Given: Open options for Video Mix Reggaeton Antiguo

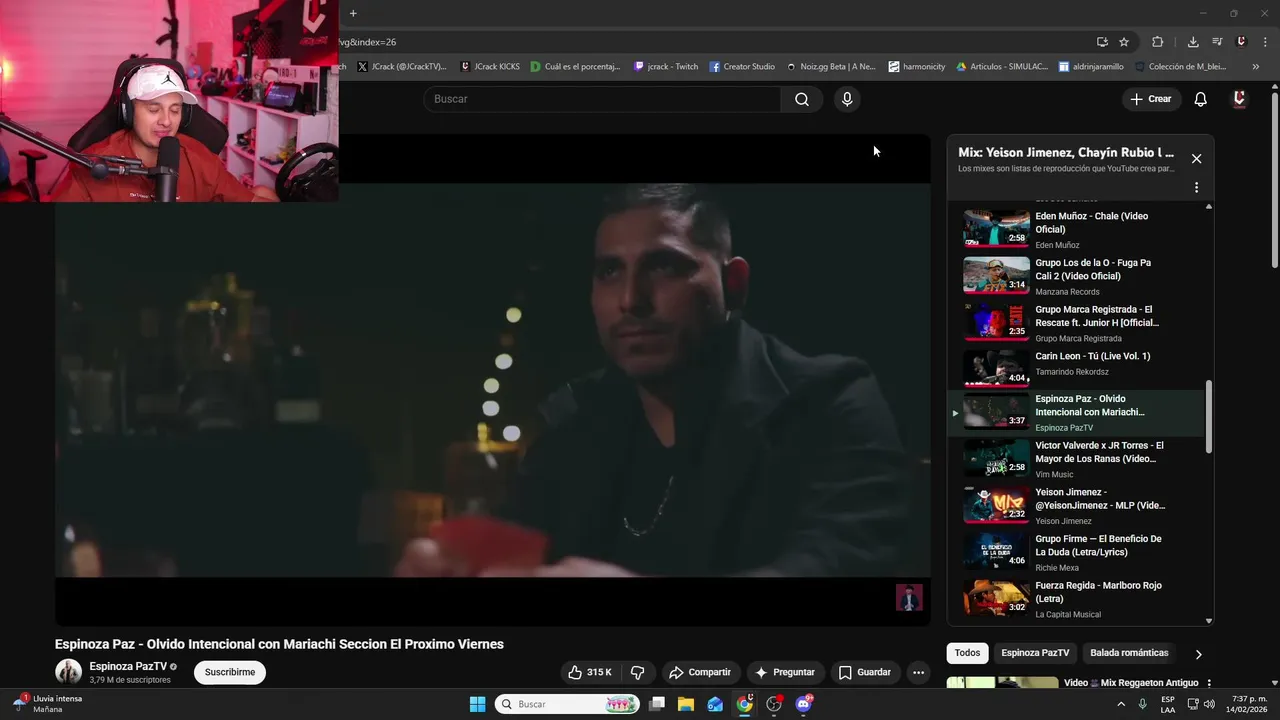Looking at the screenshot, I should [x=1208, y=684].
